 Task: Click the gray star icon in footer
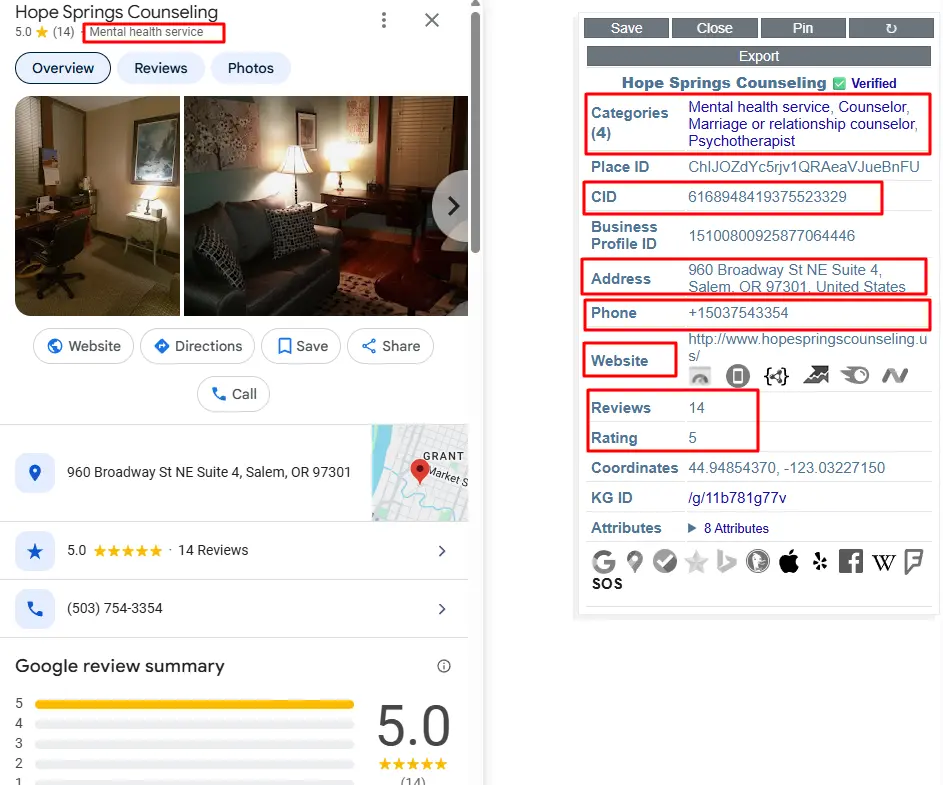pos(696,562)
